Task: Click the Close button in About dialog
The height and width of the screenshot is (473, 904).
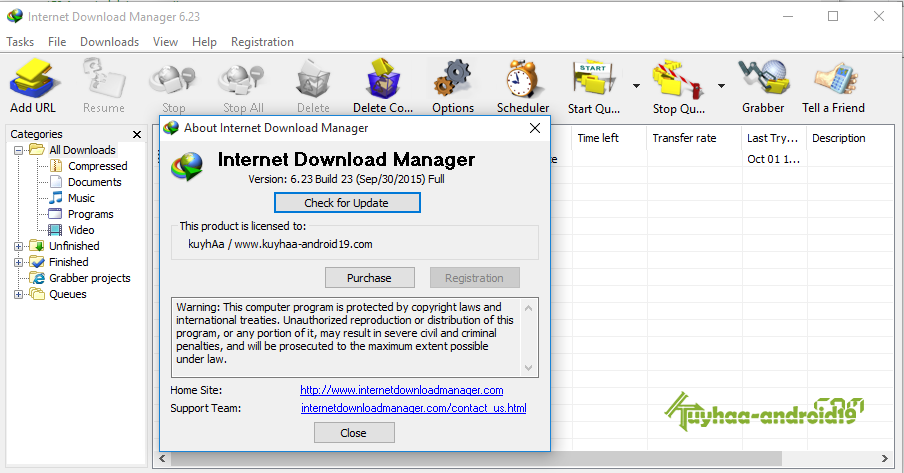Action: point(354,433)
